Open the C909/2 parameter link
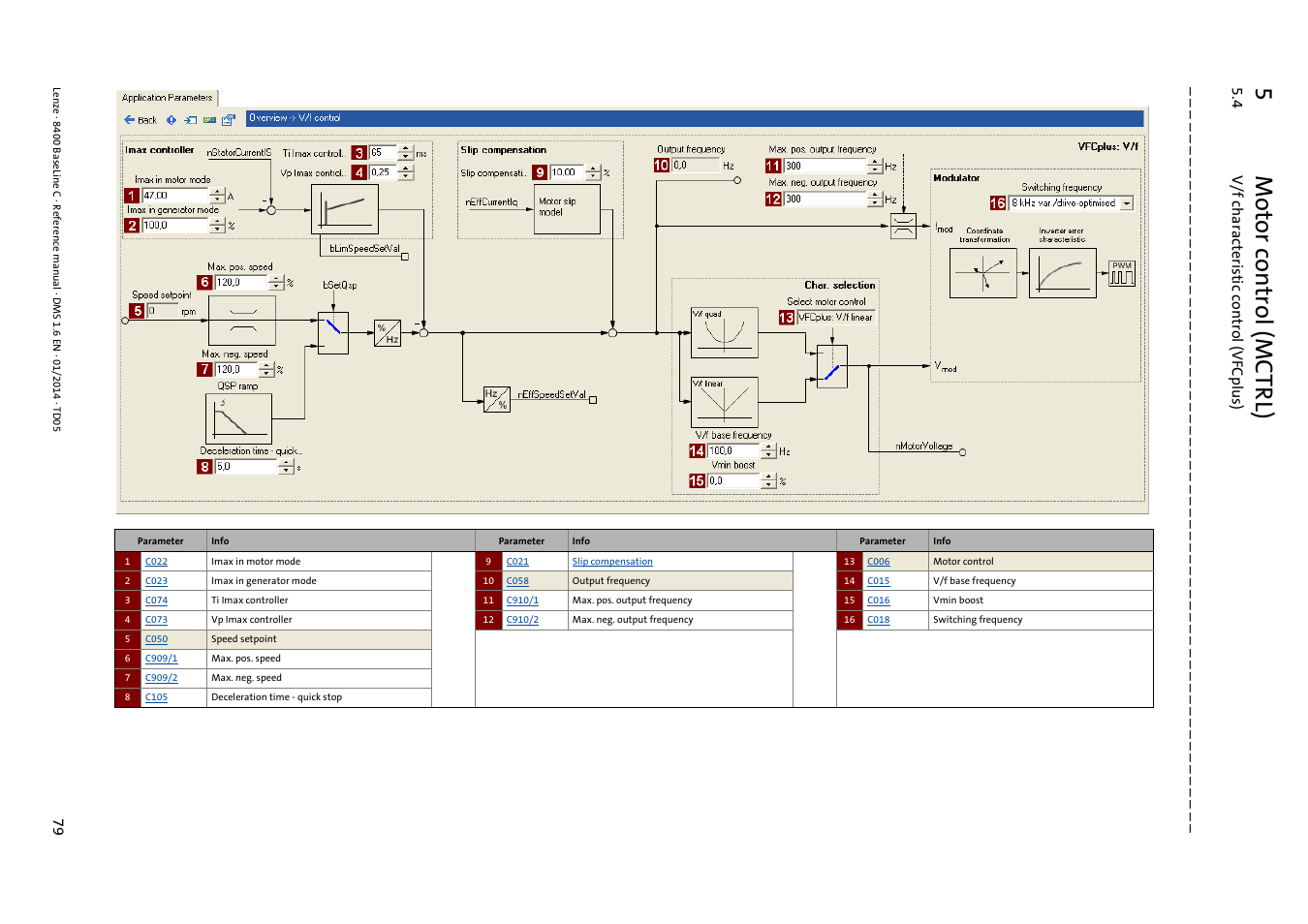This screenshot has width=1308, height=924. tap(161, 678)
